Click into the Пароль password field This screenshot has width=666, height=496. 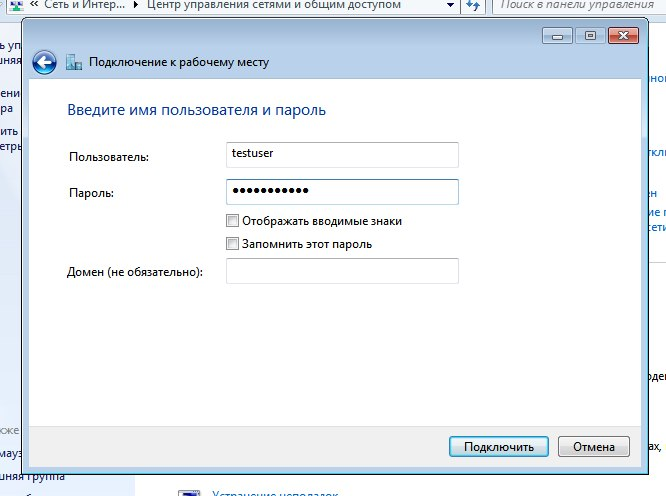pos(342,192)
